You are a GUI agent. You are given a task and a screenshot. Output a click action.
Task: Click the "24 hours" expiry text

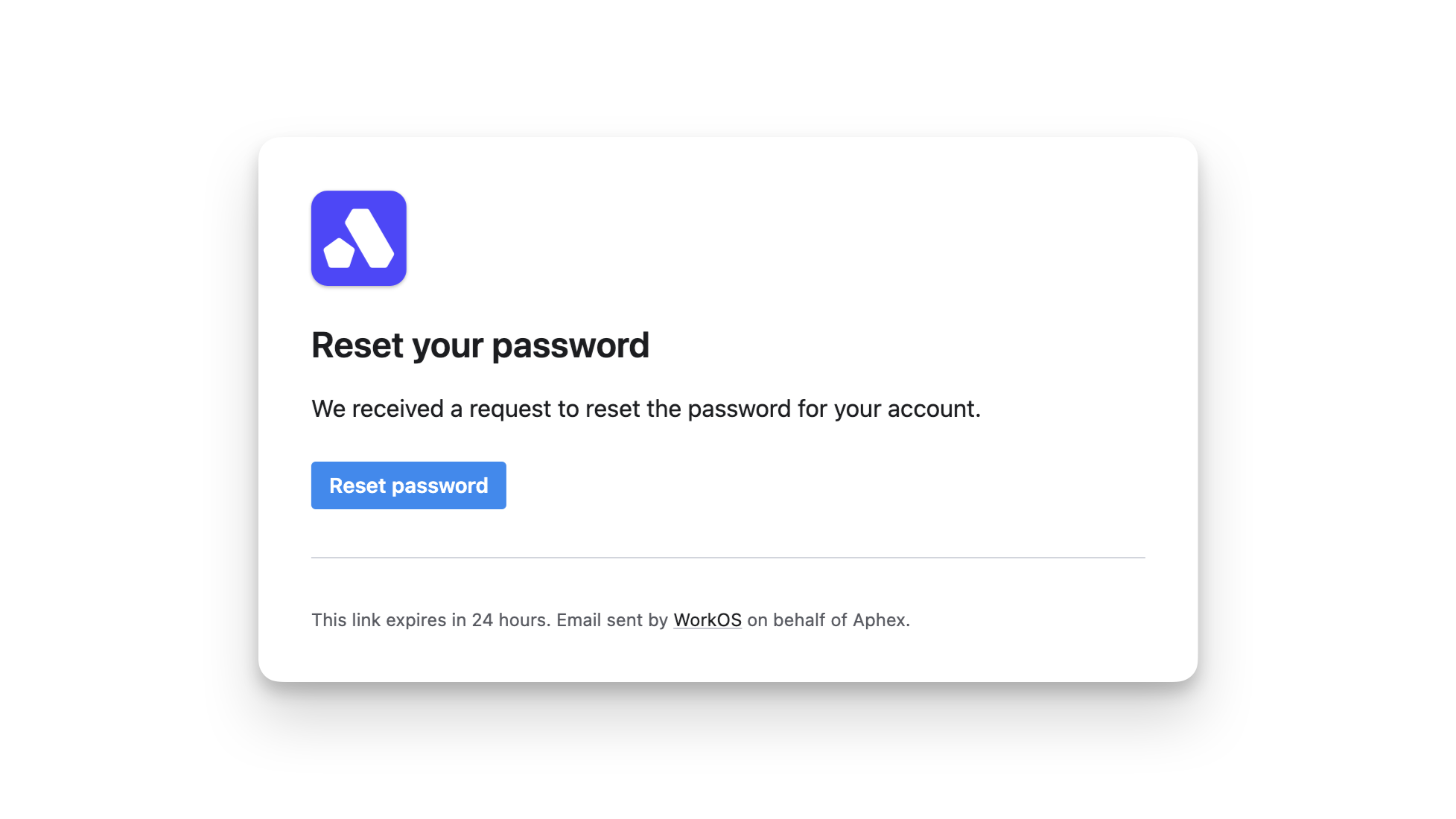click(510, 620)
